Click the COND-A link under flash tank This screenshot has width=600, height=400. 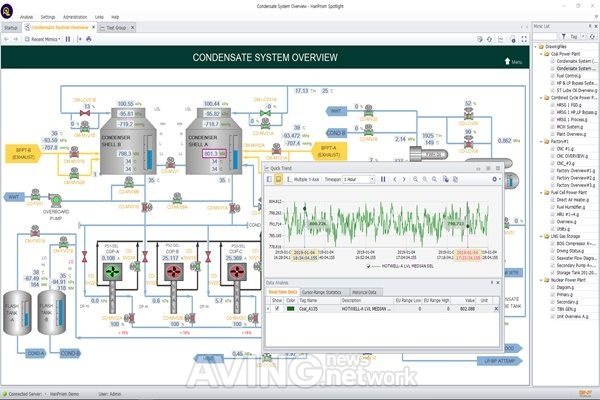point(36,353)
